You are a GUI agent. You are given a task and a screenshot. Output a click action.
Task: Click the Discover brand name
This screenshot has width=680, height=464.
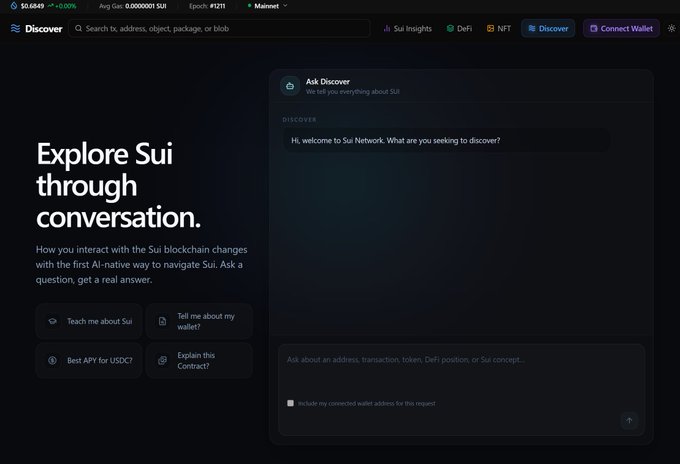pyautogui.click(x=44, y=29)
